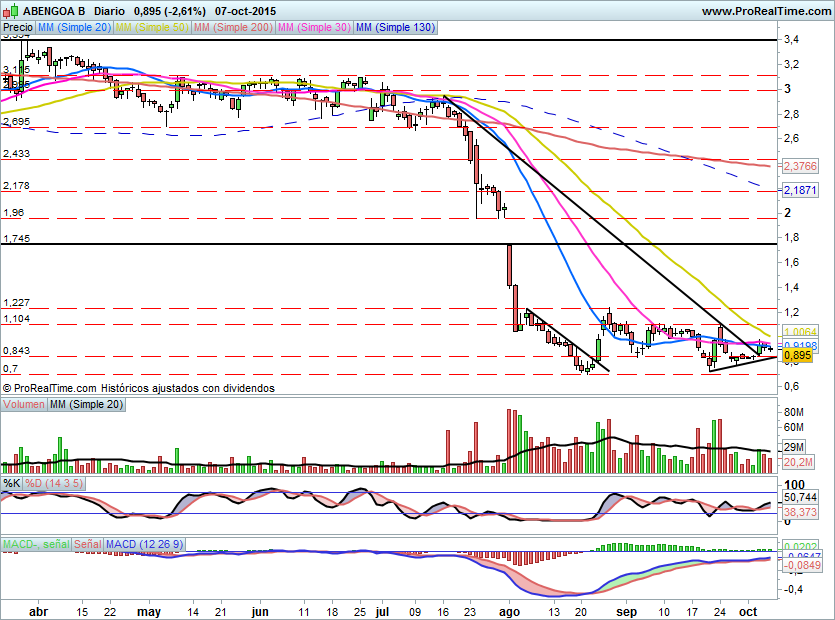Click the MM (Simple 200) label
The width and height of the screenshot is (835, 620).
pyautogui.click(x=232, y=28)
